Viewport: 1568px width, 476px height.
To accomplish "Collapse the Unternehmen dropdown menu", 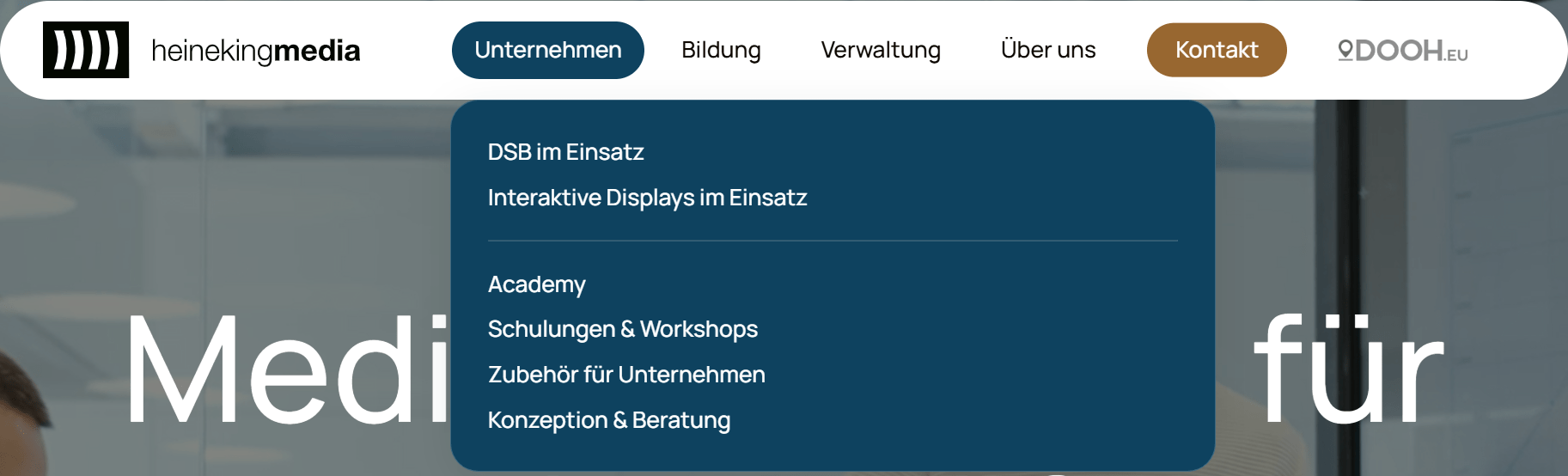I will [548, 50].
